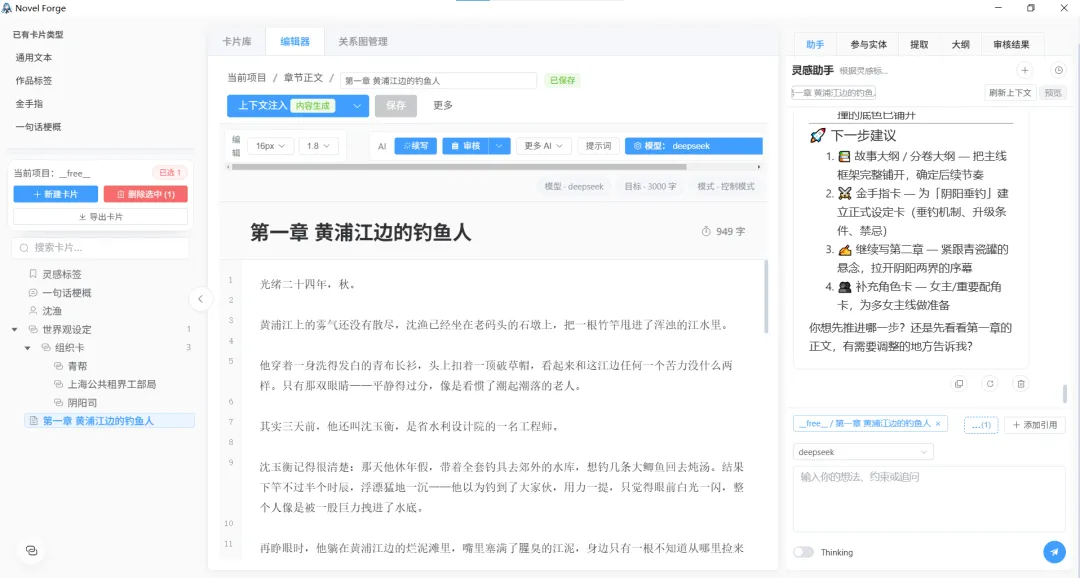Screen dimensions: 1080x578
Task: Click the 刷新上下文 button
Action: coord(1010,93)
